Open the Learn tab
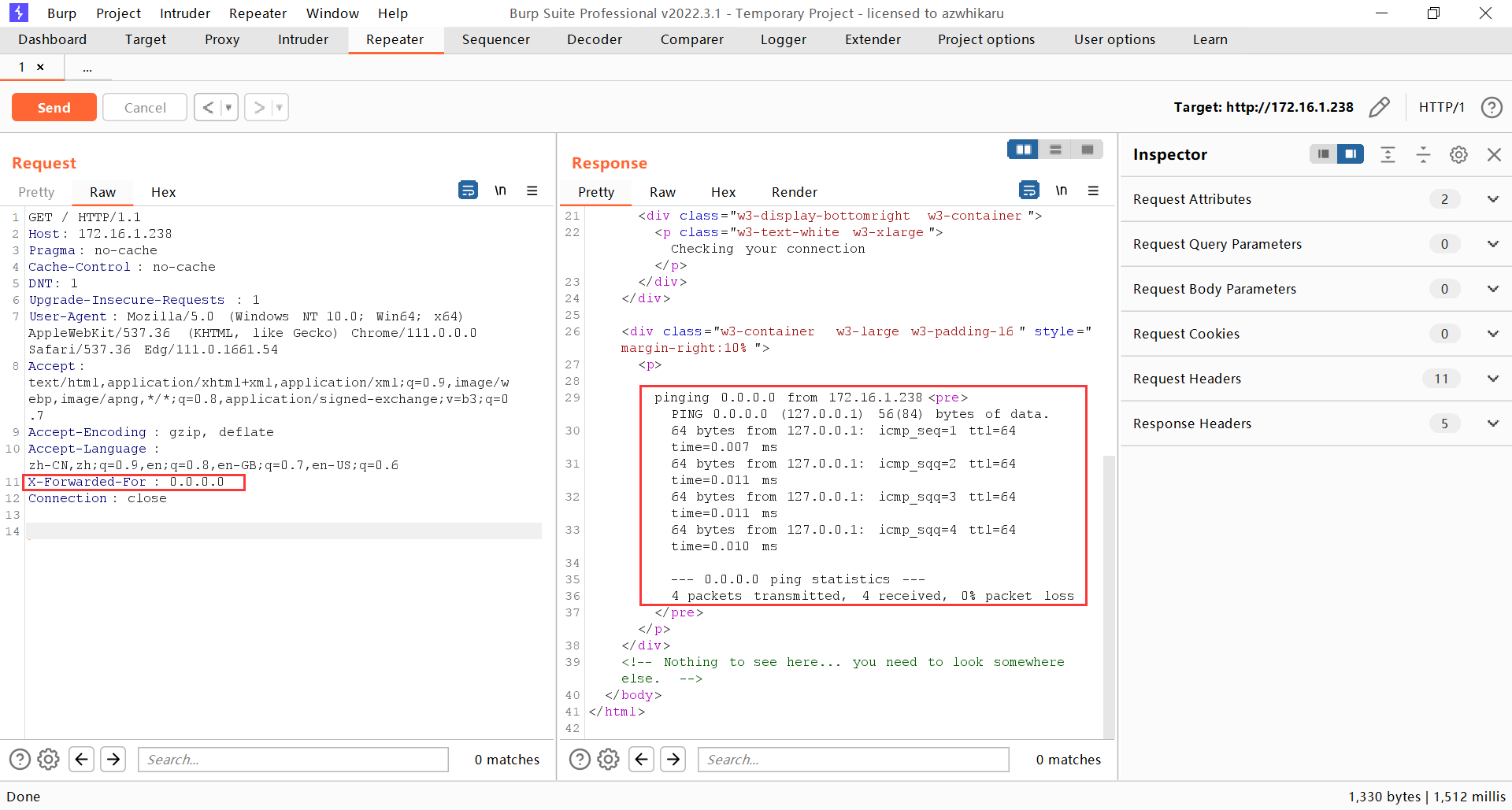The height and width of the screenshot is (810, 1512). (1210, 39)
